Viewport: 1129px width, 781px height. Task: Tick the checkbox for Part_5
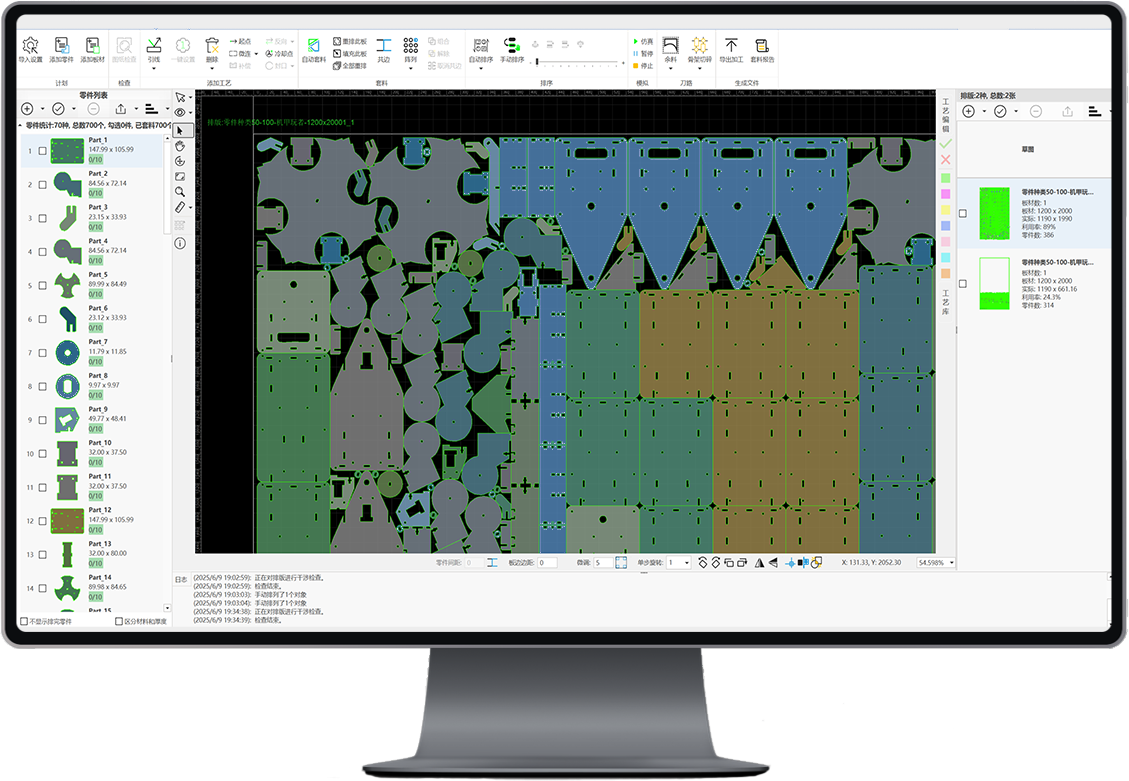point(42,285)
